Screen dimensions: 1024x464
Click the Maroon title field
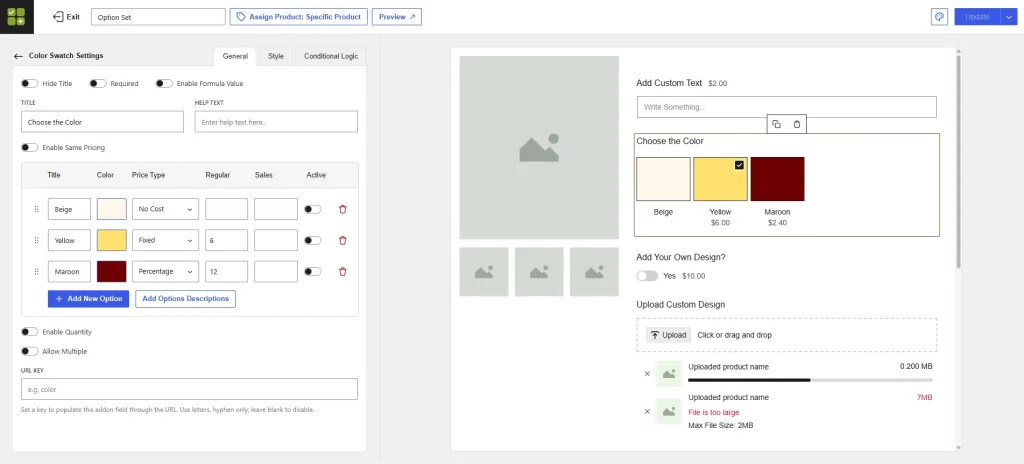[x=69, y=272]
